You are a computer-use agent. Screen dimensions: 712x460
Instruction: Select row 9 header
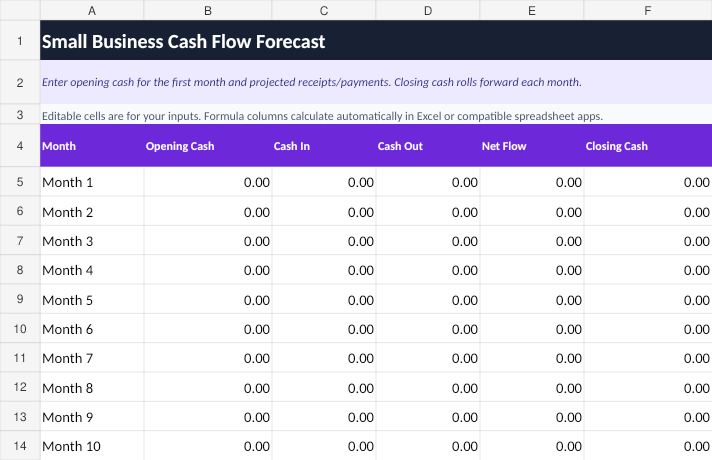[x=20, y=299]
